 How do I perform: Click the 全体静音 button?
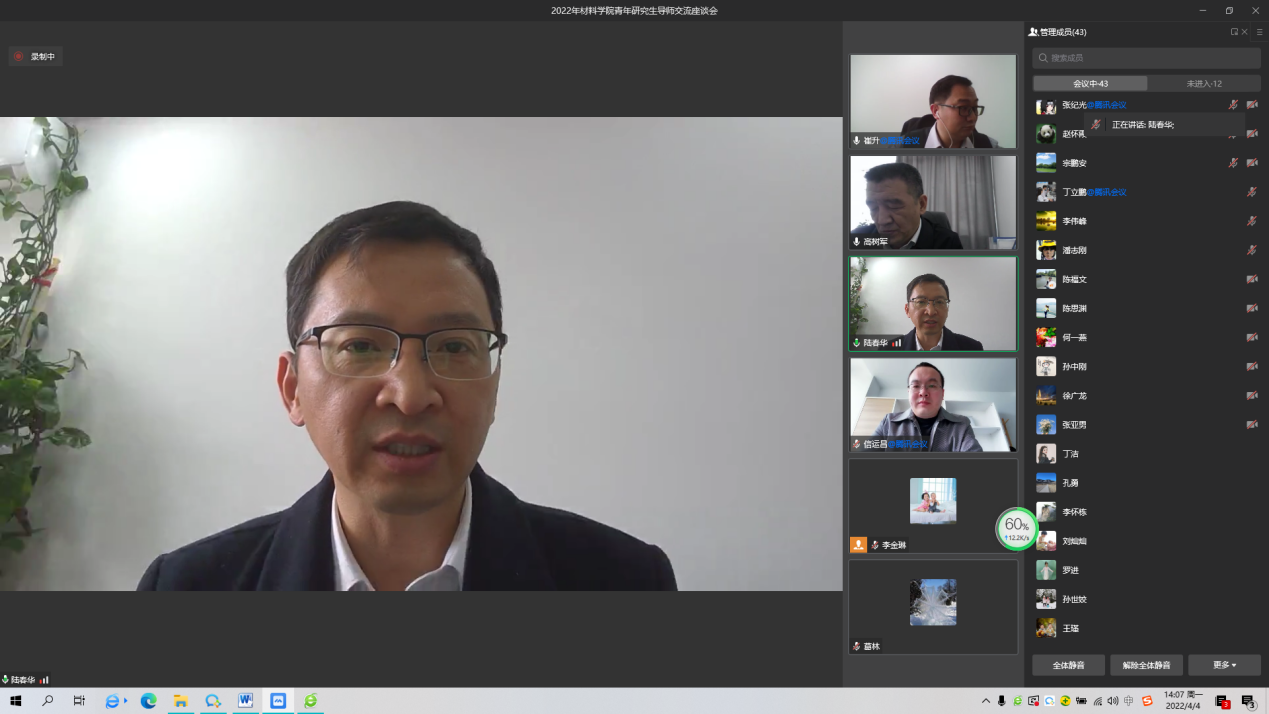[1068, 665]
